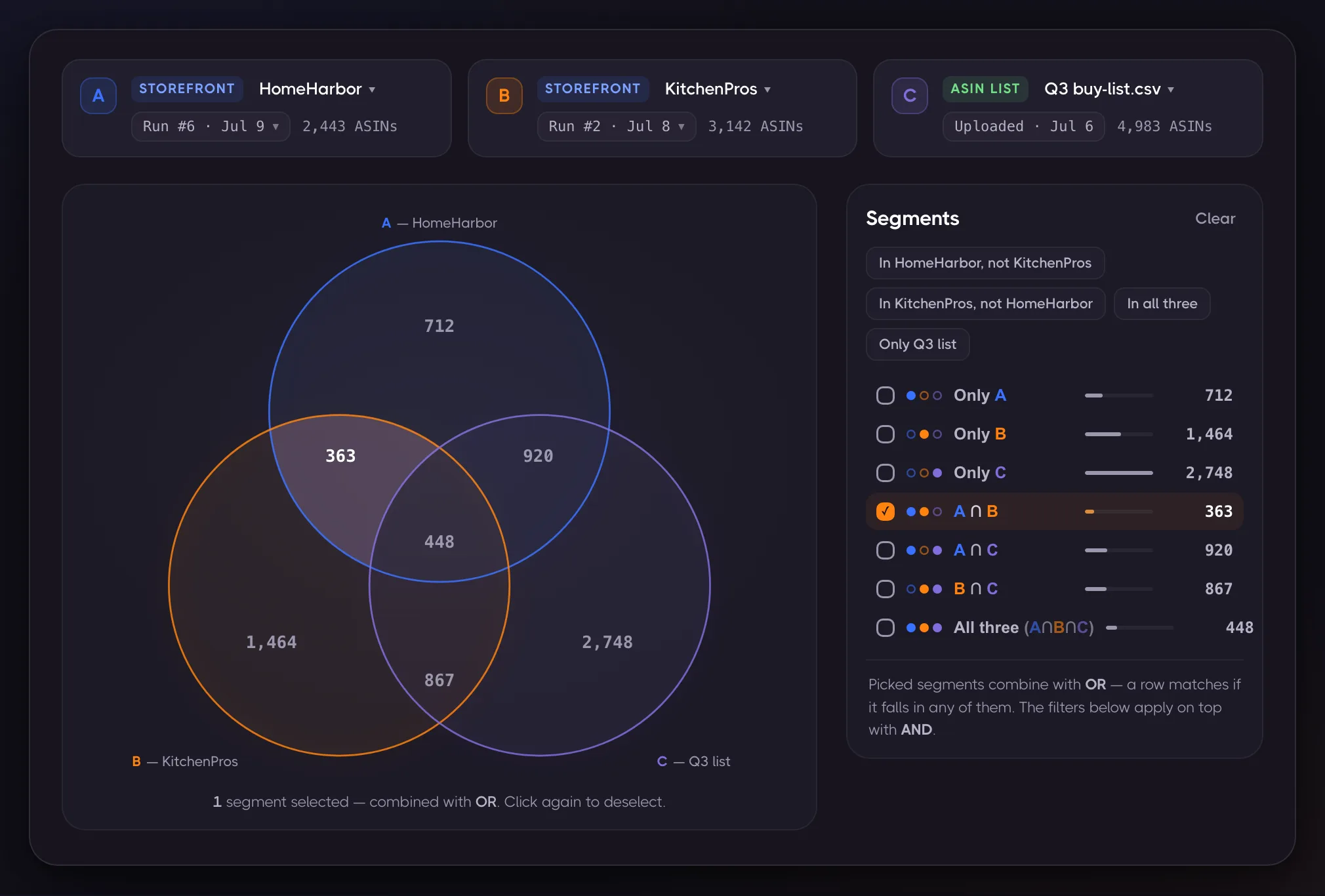Click the purple C set badge icon
Image resolution: width=1325 pixels, height=896 pixels.
click(x=909, y=96)
